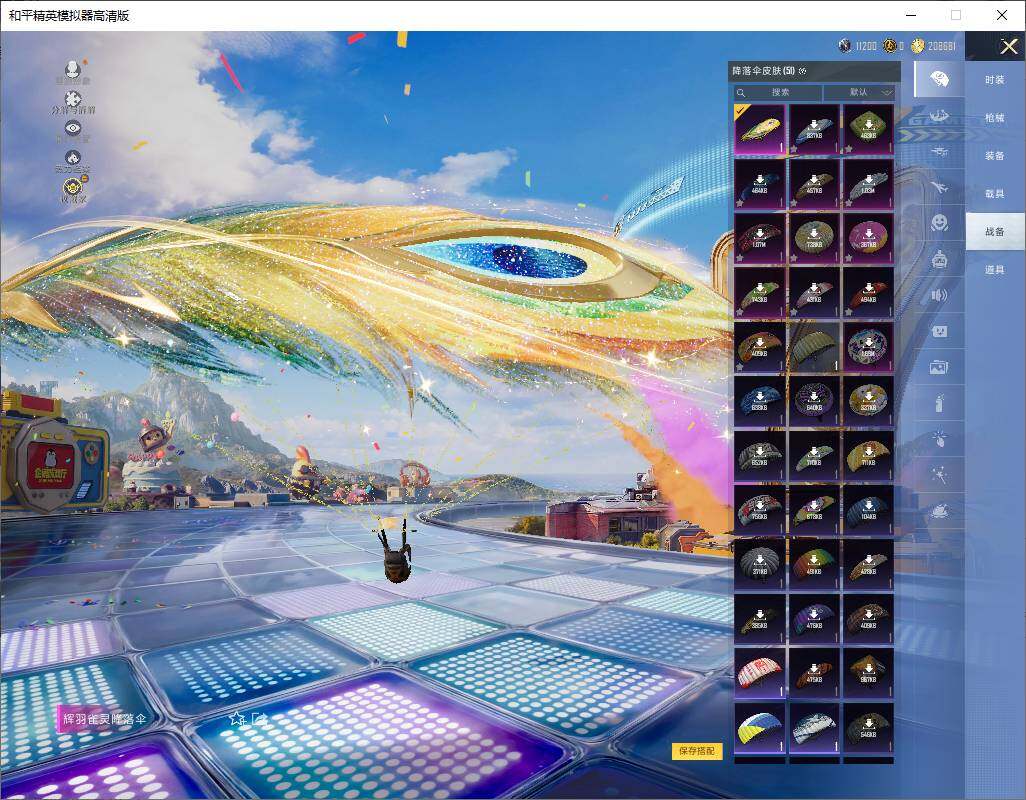Open the robot head category icon
This screenshot has height=800, width=1026.
click(939, 260)
